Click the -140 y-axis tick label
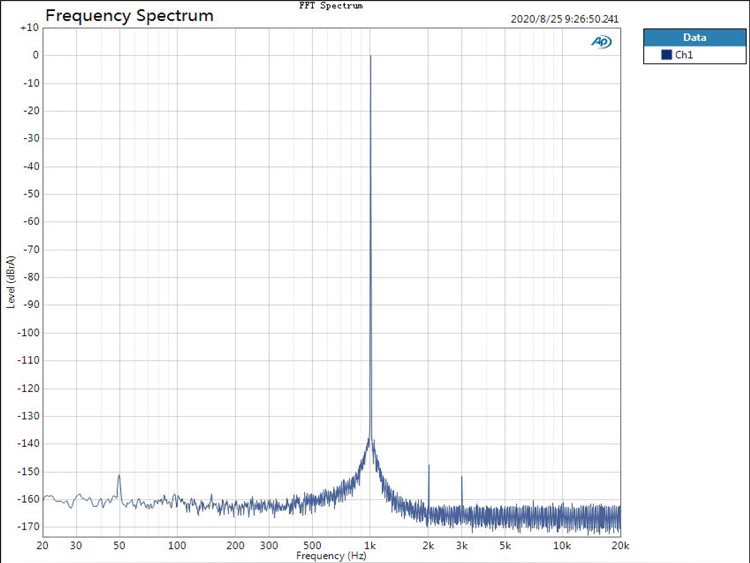 tap(28, 444)
